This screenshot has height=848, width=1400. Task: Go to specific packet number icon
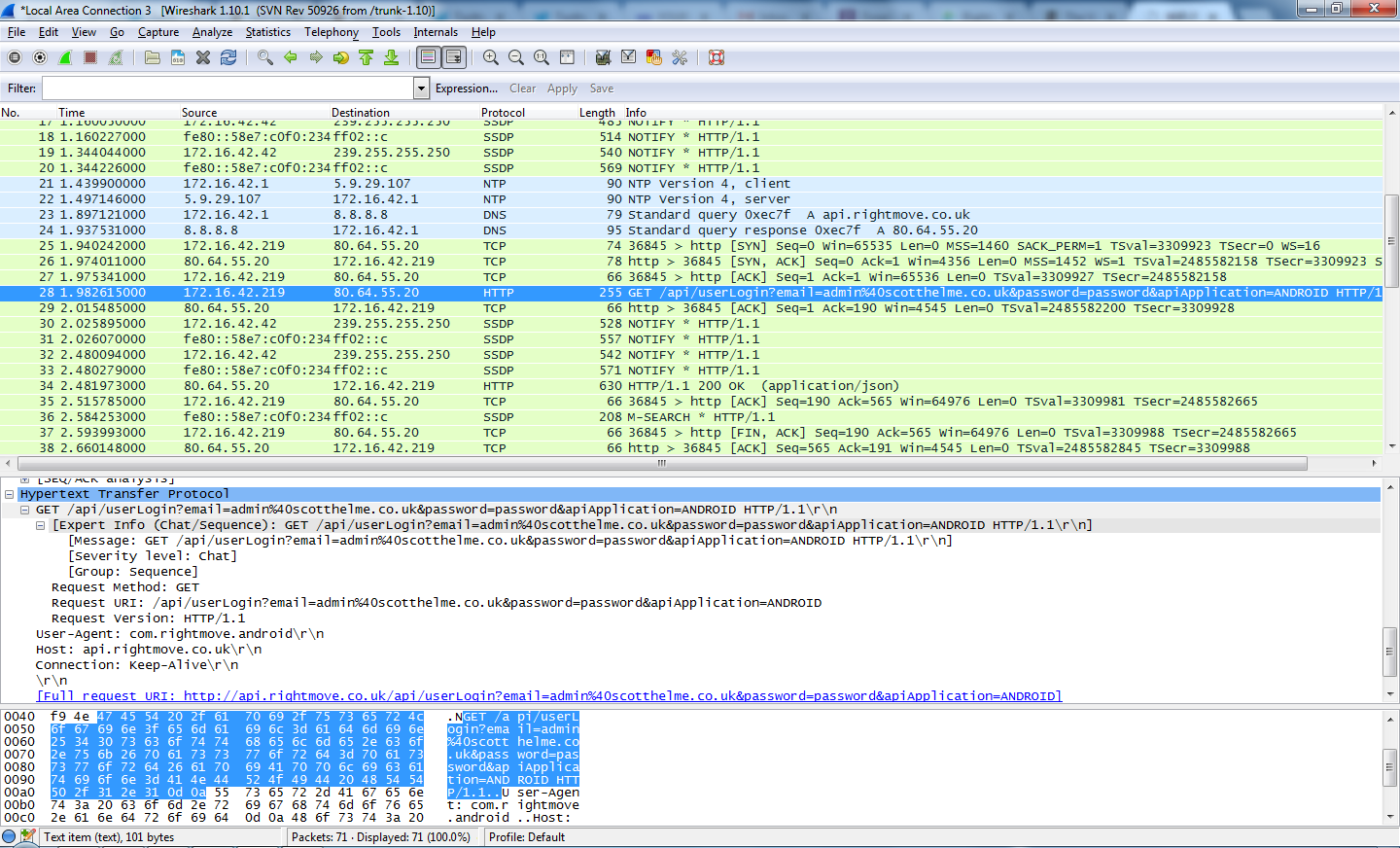341,58
